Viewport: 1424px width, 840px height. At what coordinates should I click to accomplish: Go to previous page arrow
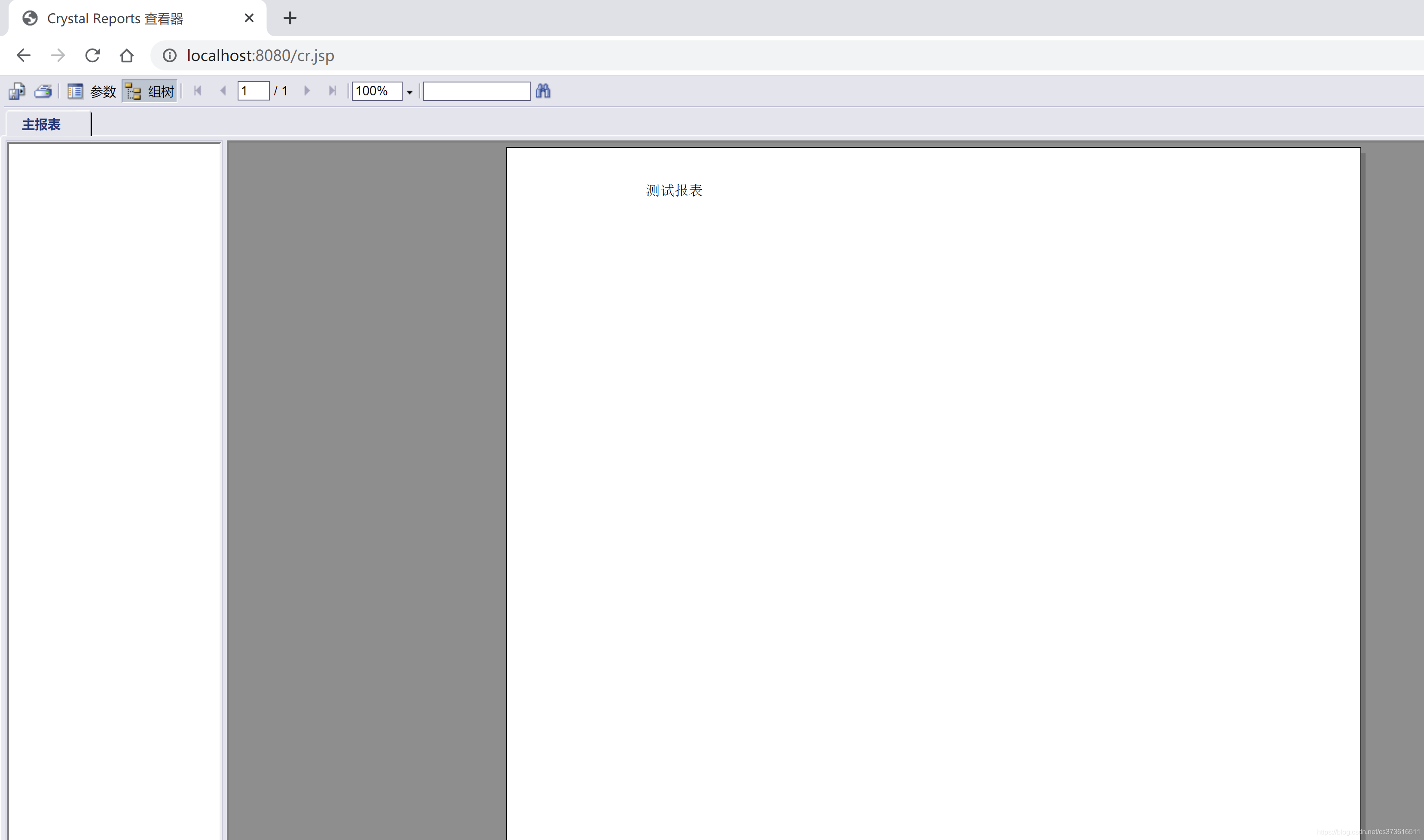tap(223, 91)
